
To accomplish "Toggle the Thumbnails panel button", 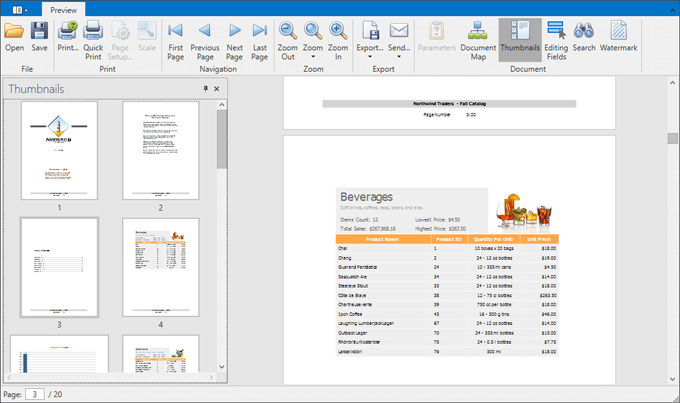I will point(519,36).
